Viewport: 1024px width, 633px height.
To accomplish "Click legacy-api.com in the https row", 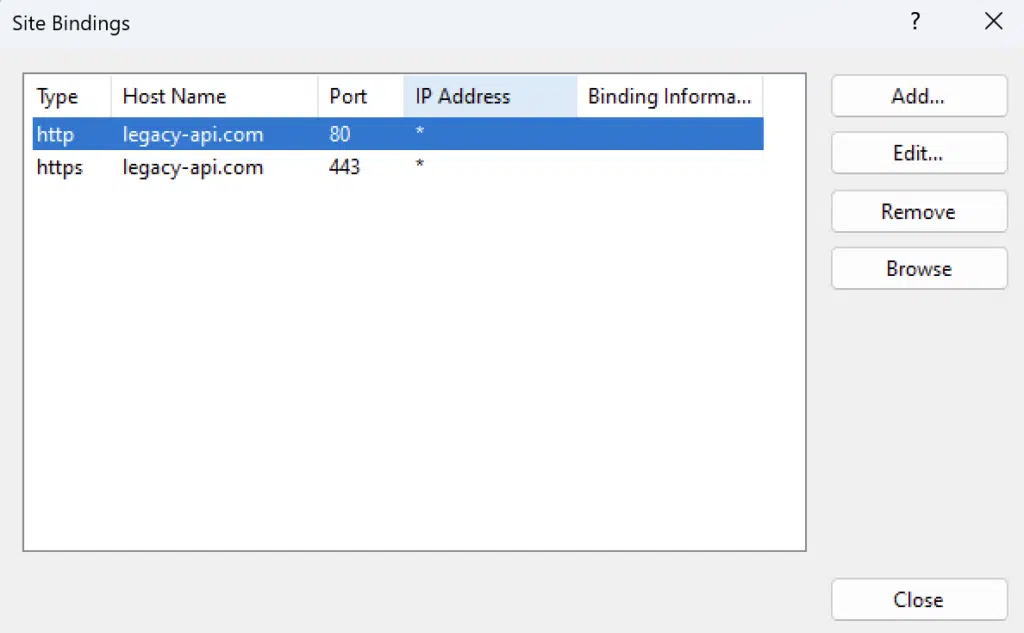I will [193, 168].
